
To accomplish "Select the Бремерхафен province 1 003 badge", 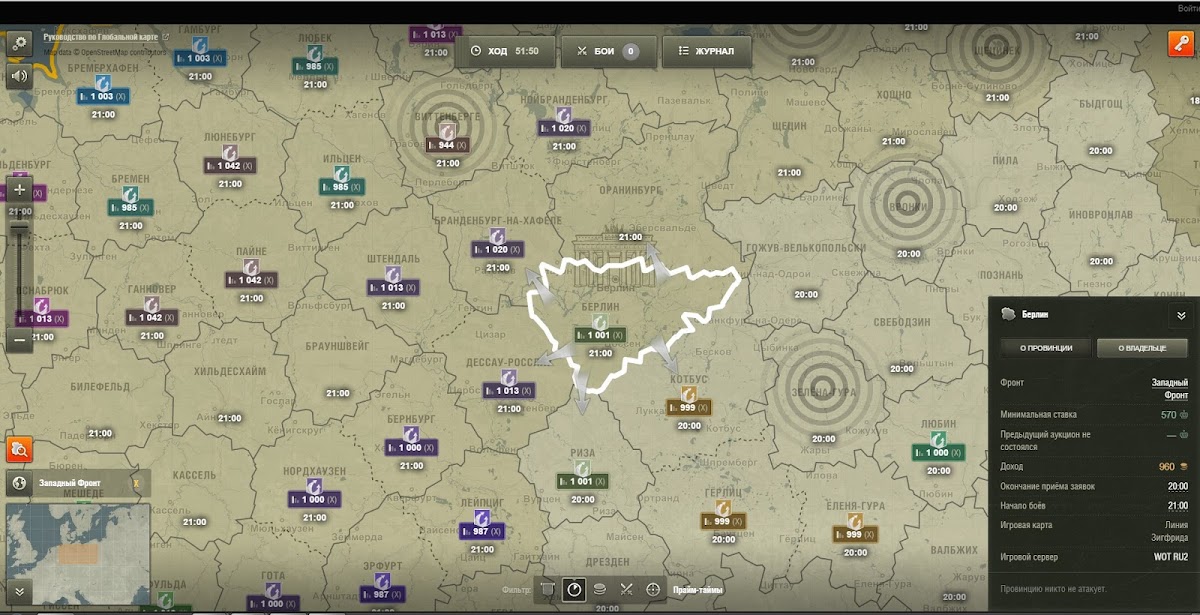I will [x=102, y=97].
